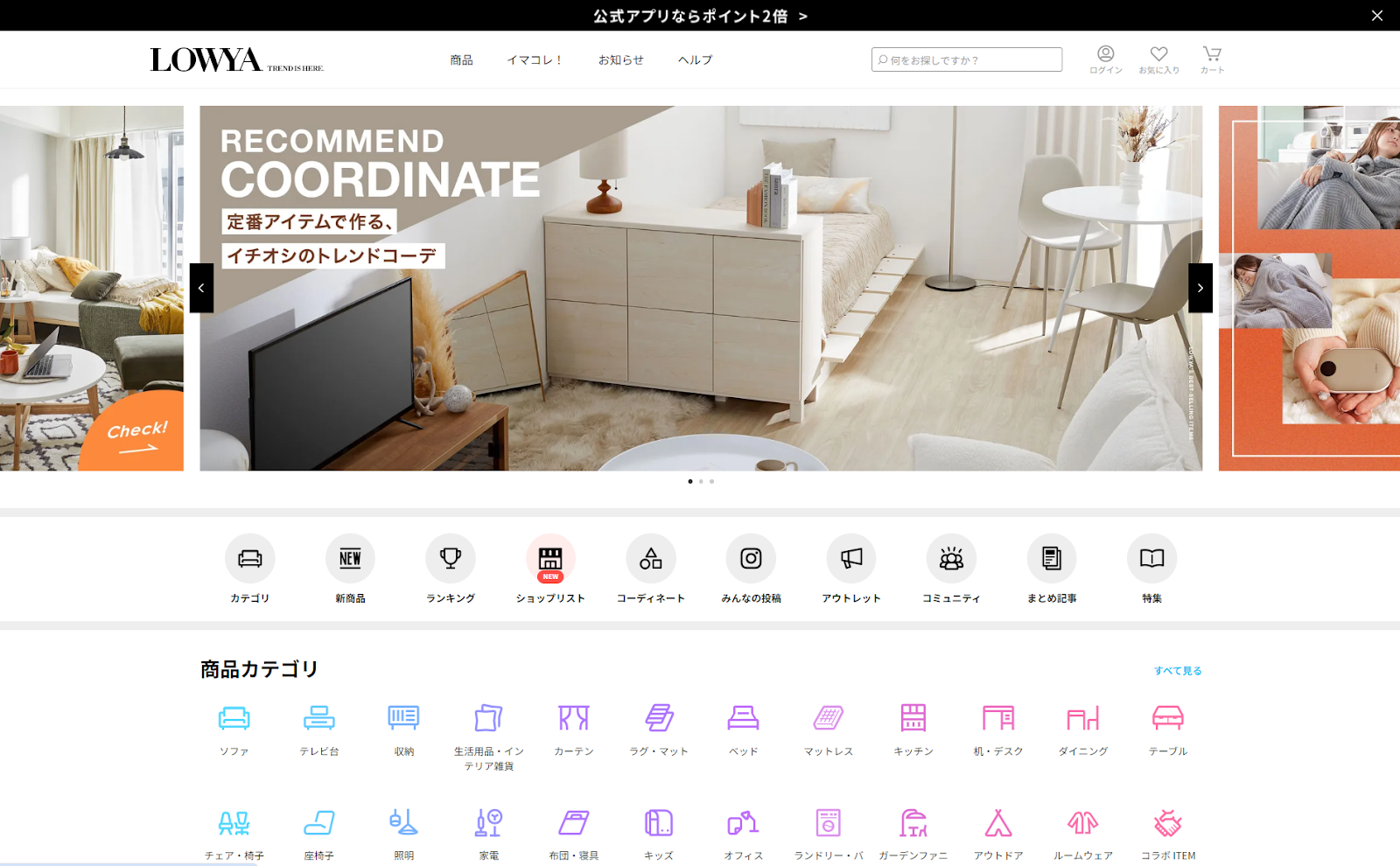Viewport: 1400px width, 866px height.
Task: Open the 特集 book icon
Action: click(x=1151, y=558)
